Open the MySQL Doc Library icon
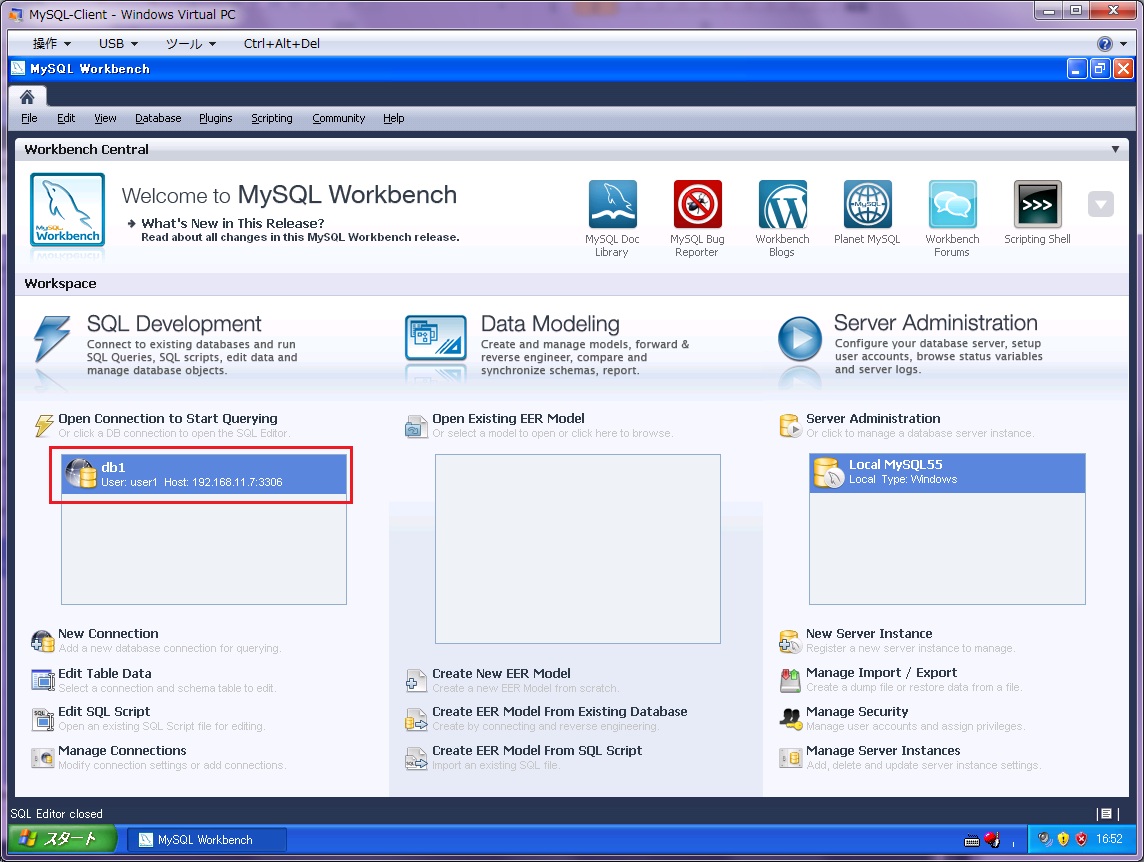The width and height of the screenshot is (1144, 862). (x=612, y=204)
